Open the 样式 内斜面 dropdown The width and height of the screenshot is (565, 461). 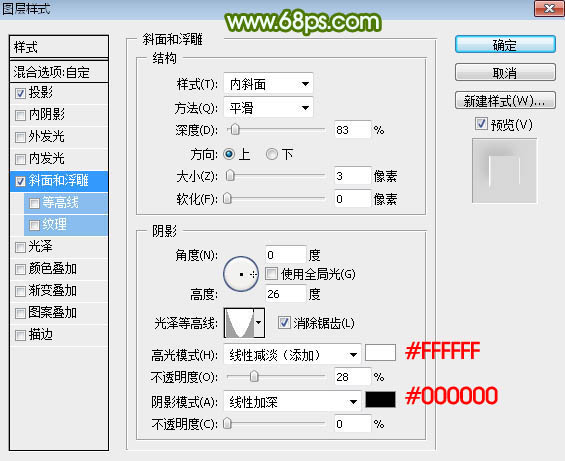(x=268, y=84)
